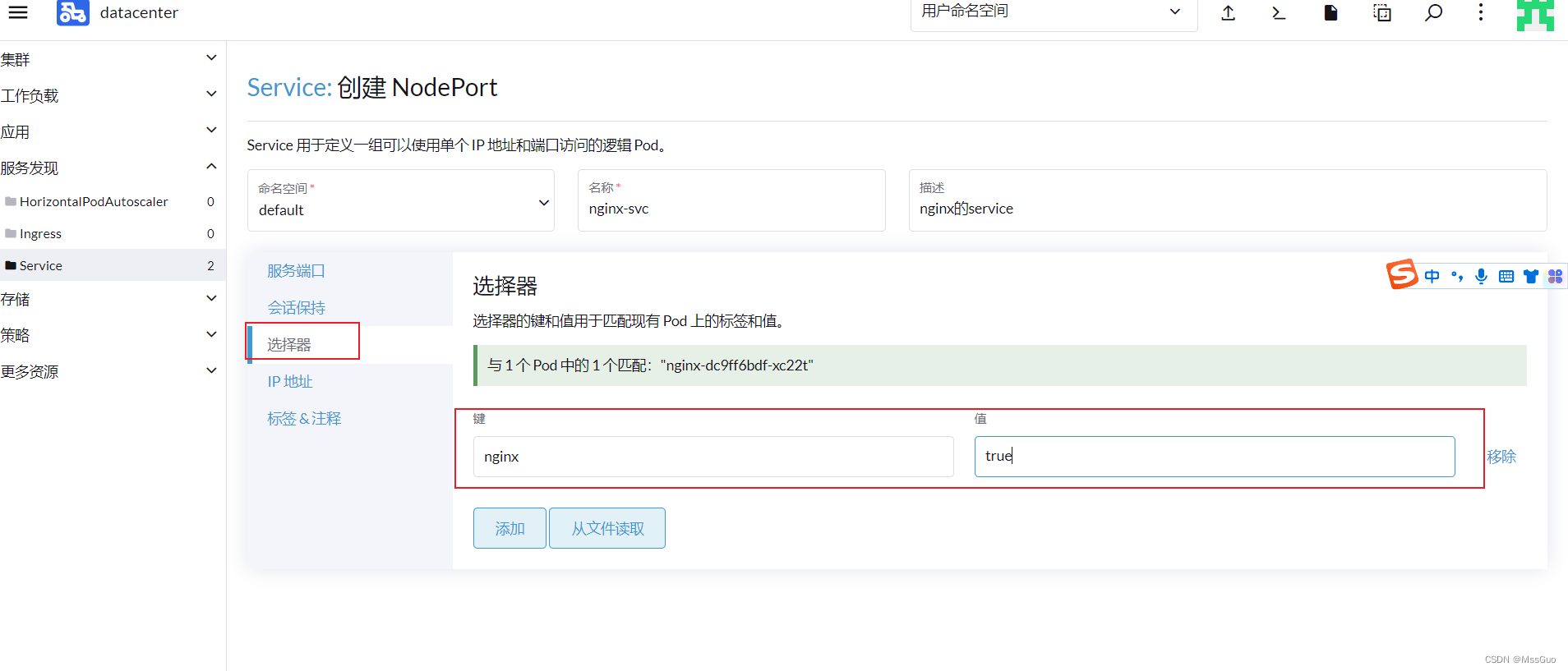Screen dimensions: 1568x671
Task: Open the three-dot more options menu
Action: (1481, 12)
